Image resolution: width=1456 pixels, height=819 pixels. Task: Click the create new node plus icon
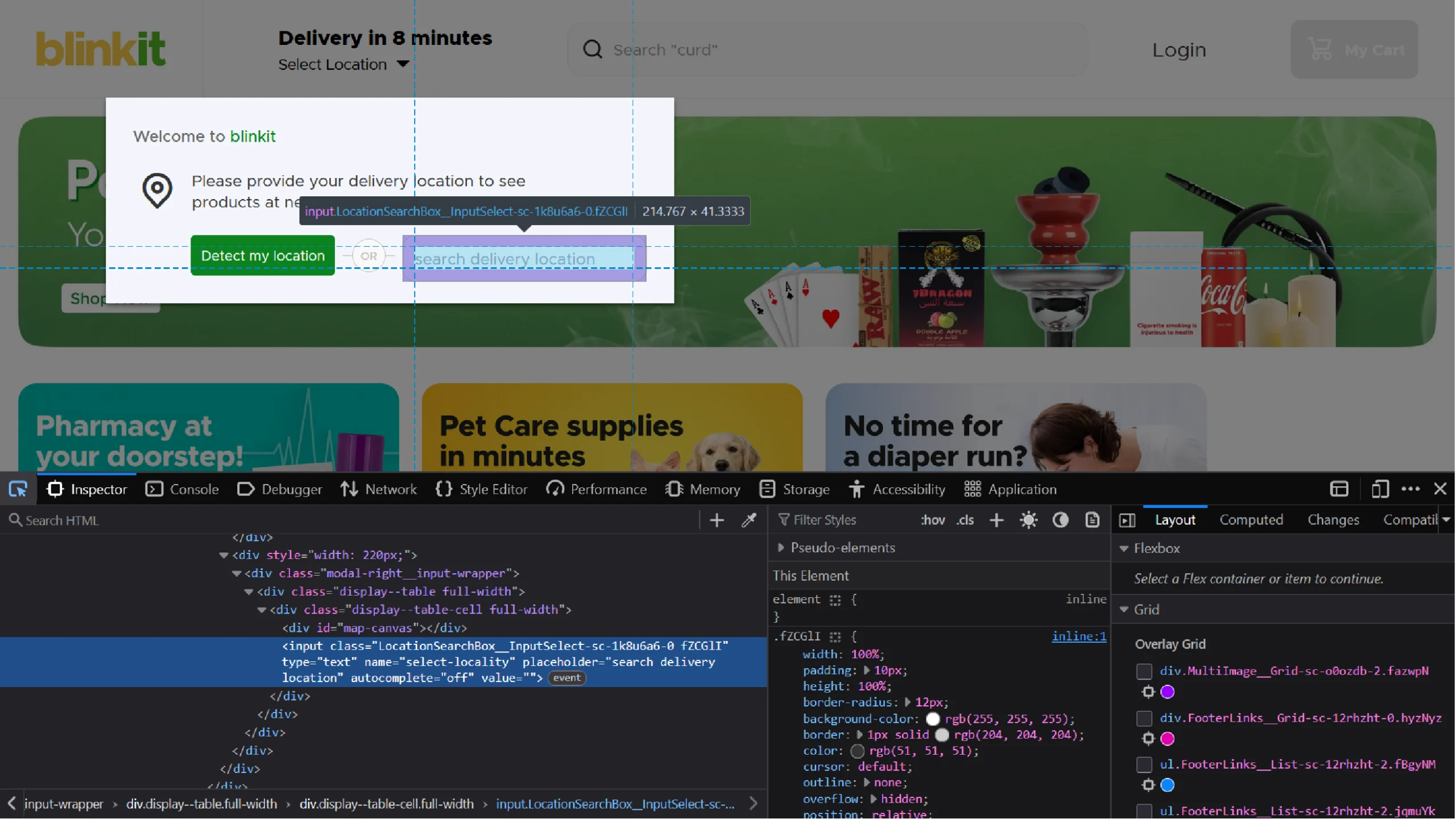tap(717, 520)
